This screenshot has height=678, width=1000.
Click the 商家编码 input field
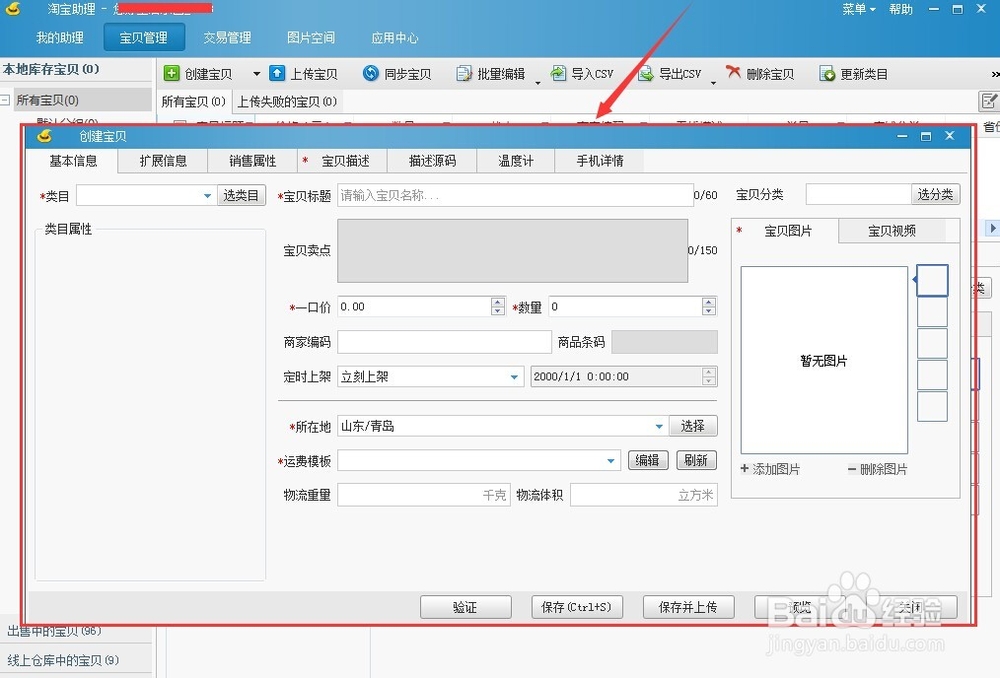click(x=444, y=342)
